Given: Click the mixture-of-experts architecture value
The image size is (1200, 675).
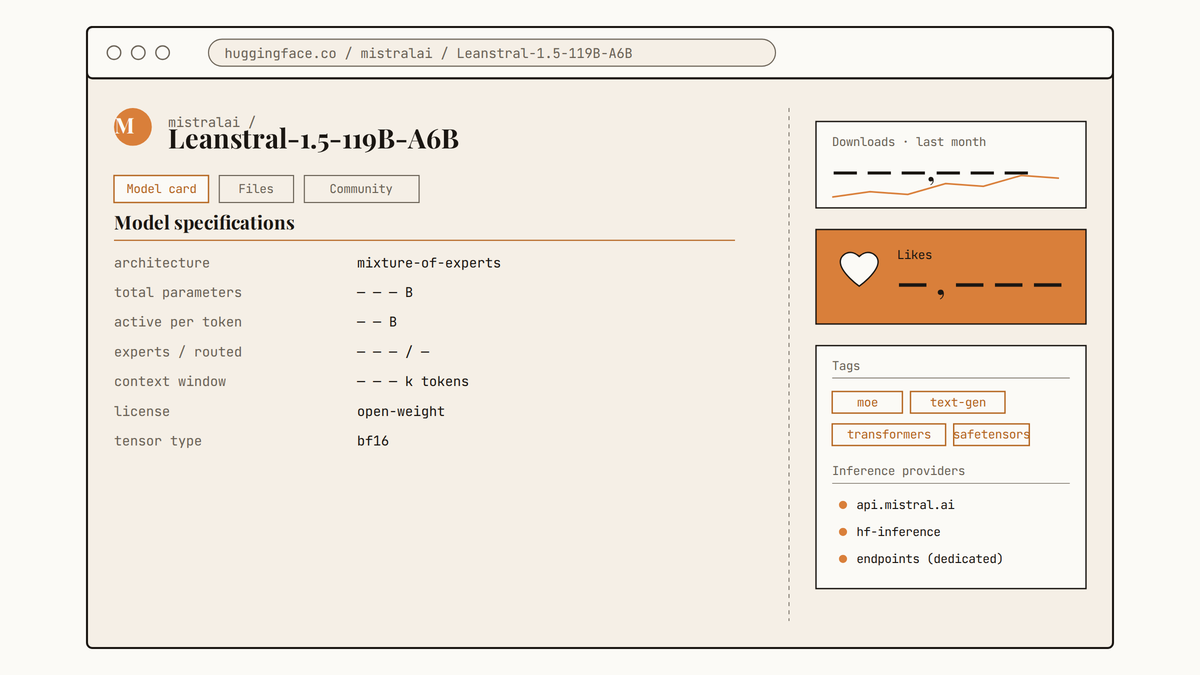Looking at the screenshot, I should 429,263.
